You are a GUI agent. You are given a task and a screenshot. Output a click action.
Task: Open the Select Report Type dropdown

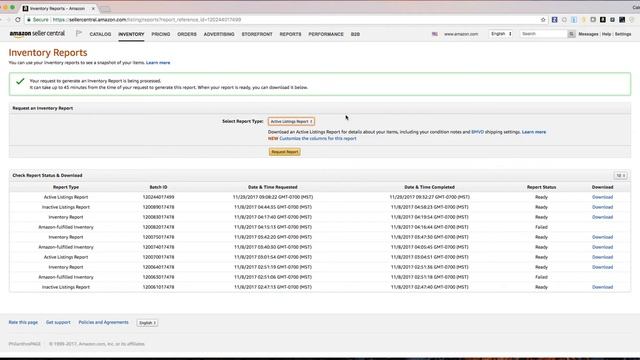291,121
